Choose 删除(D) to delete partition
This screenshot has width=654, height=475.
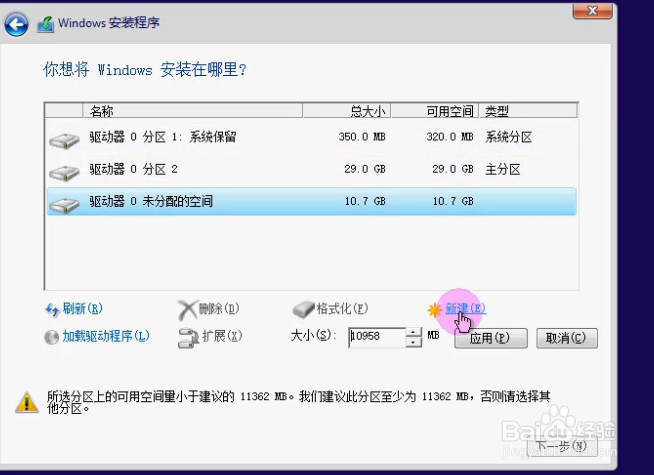(x=219, y=309)
